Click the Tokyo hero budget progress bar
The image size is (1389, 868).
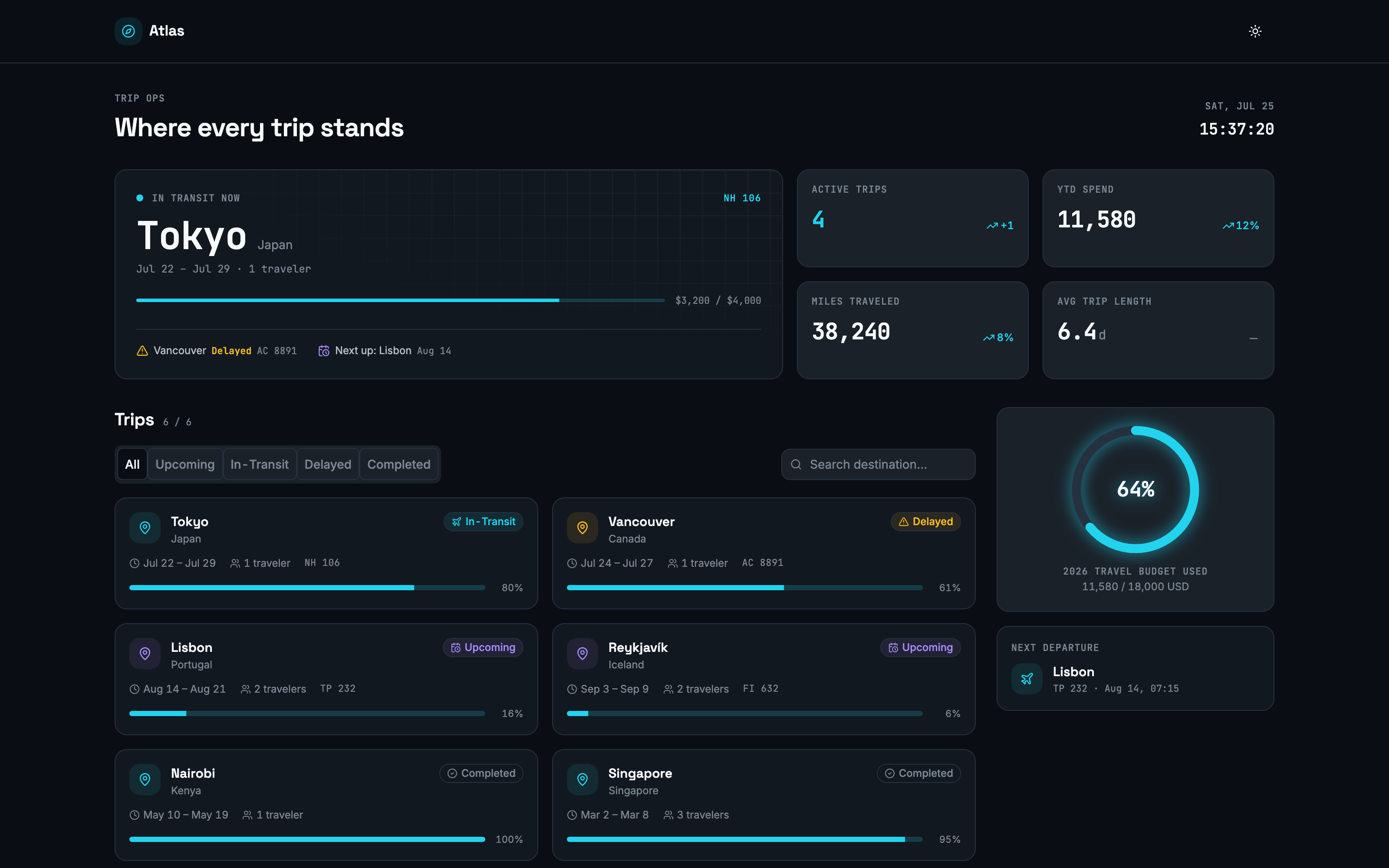click(400, 300)
